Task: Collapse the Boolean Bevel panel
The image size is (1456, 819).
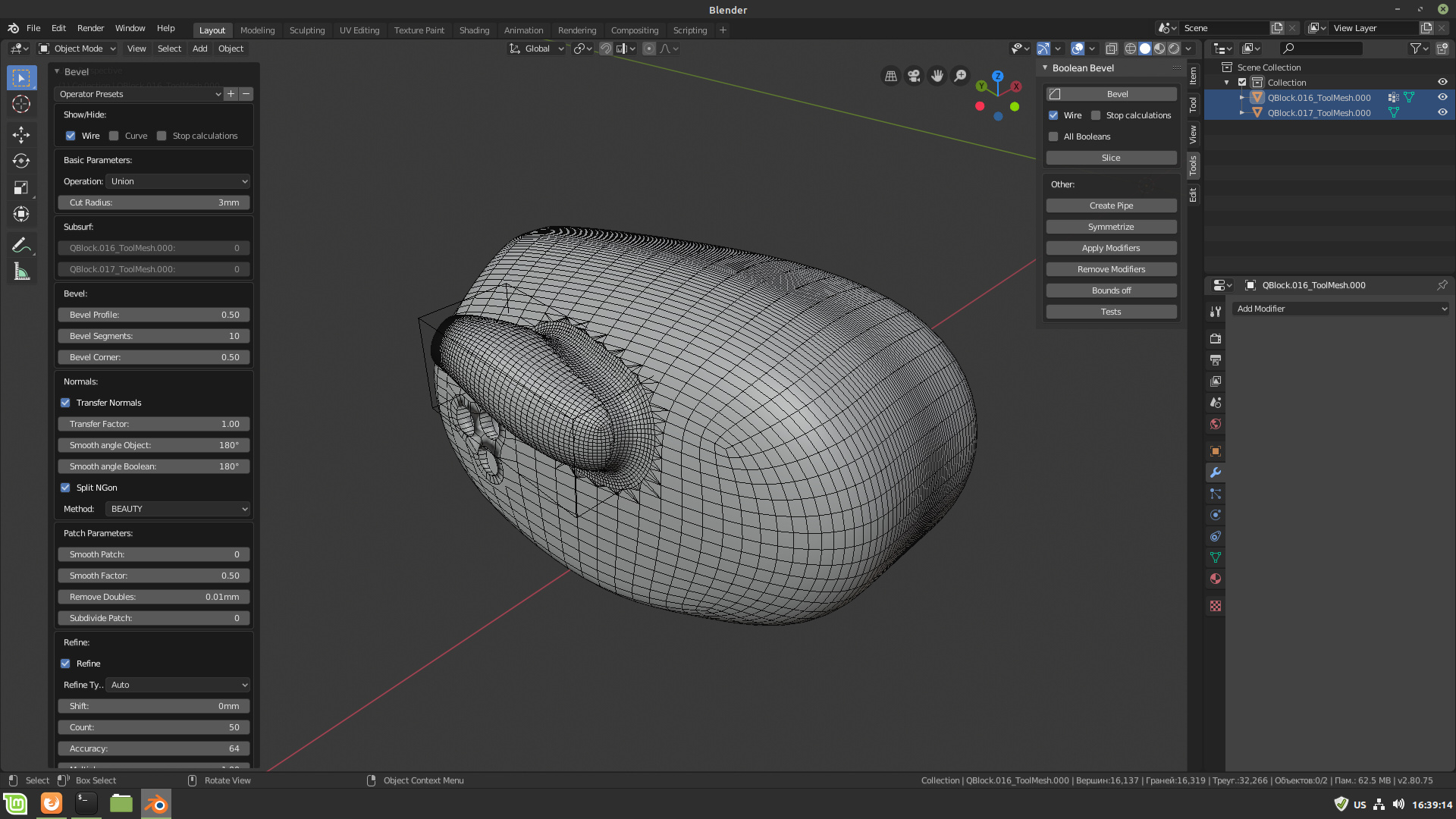Action: (1045, 67)
